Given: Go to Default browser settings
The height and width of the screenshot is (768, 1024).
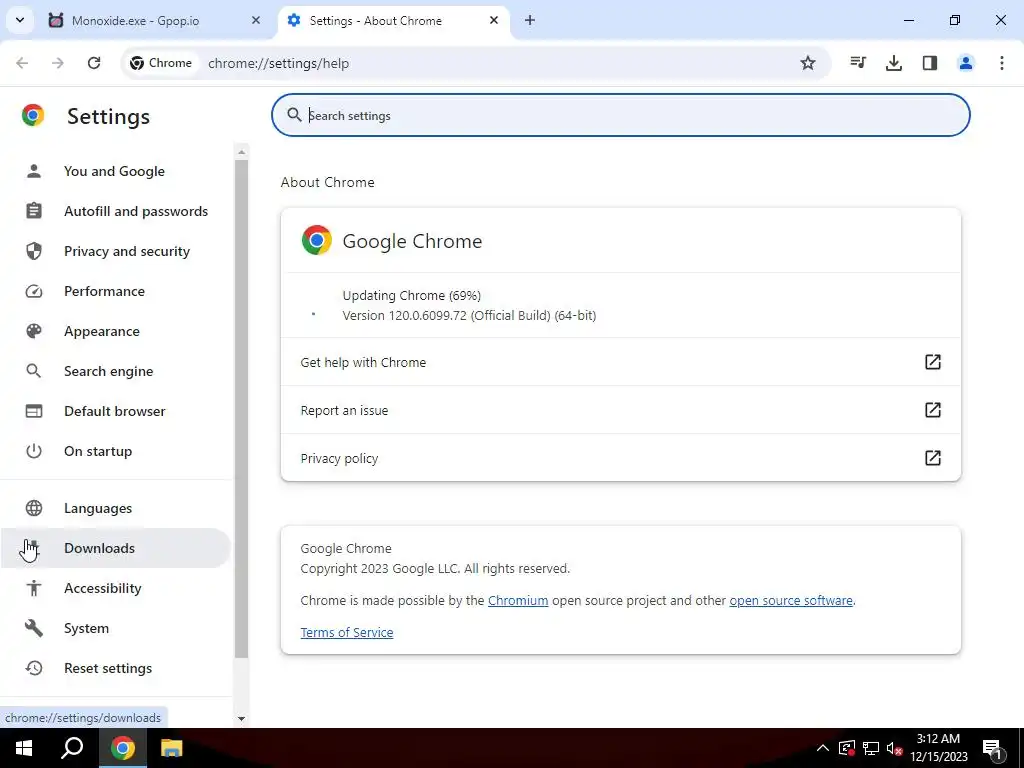Looking at the screenshot, I should pyautogui.click(x=116, y=411).
